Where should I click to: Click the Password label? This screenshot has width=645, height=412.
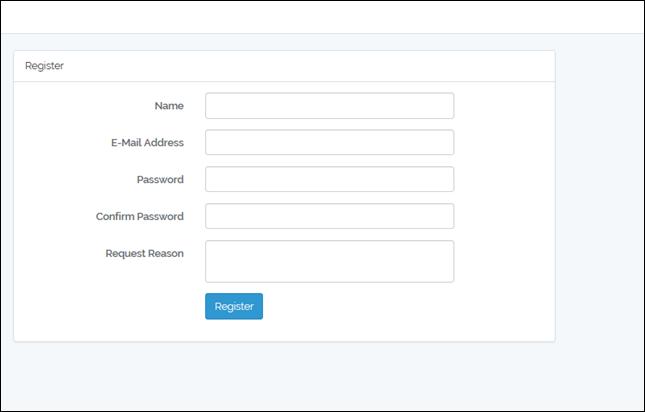160,180
